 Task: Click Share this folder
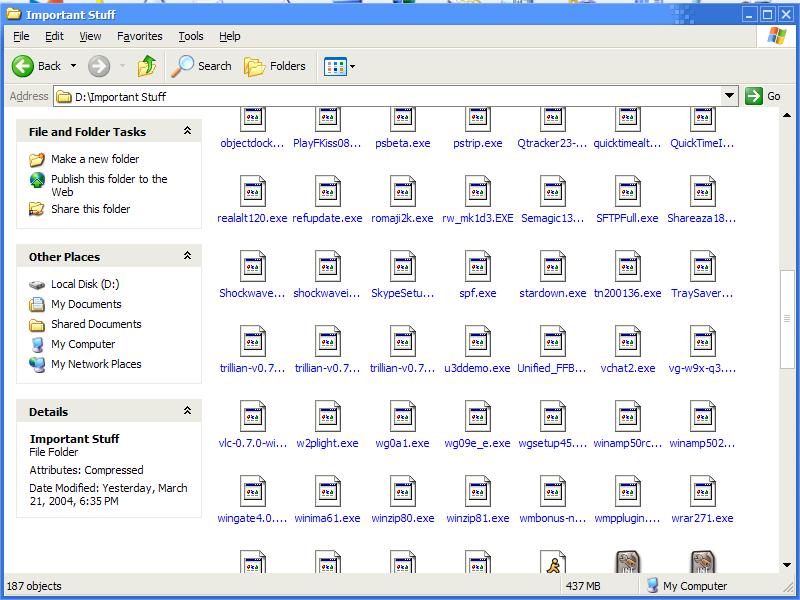point(90,209)
